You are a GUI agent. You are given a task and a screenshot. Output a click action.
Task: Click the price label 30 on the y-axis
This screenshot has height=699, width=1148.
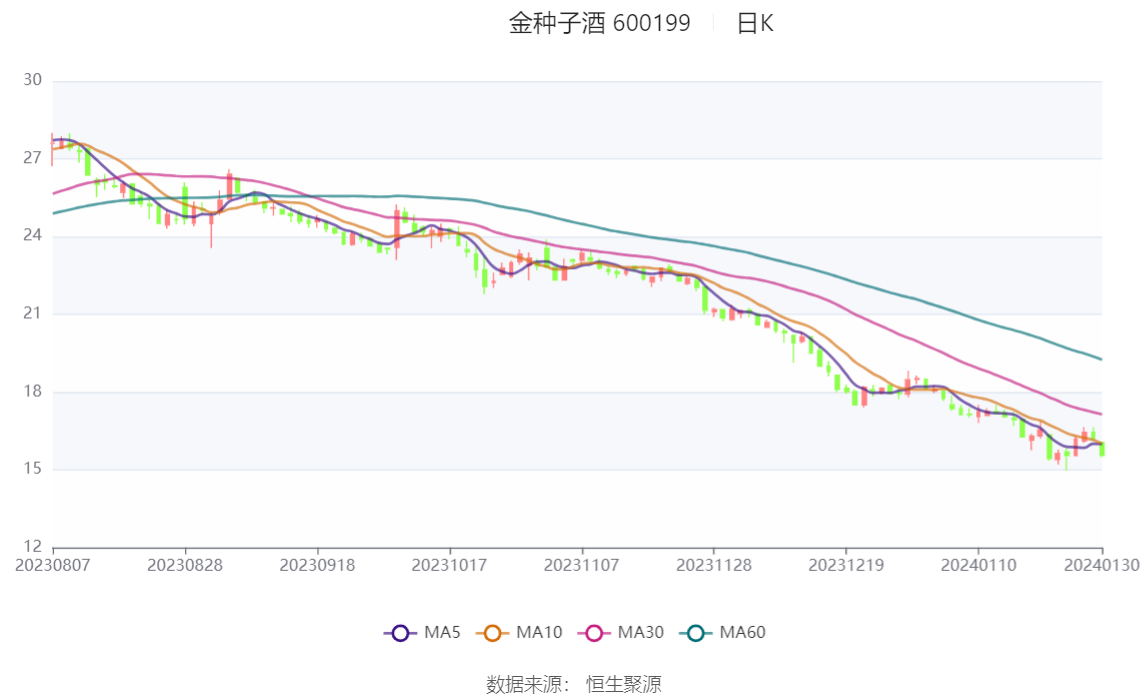coord(32,80)
